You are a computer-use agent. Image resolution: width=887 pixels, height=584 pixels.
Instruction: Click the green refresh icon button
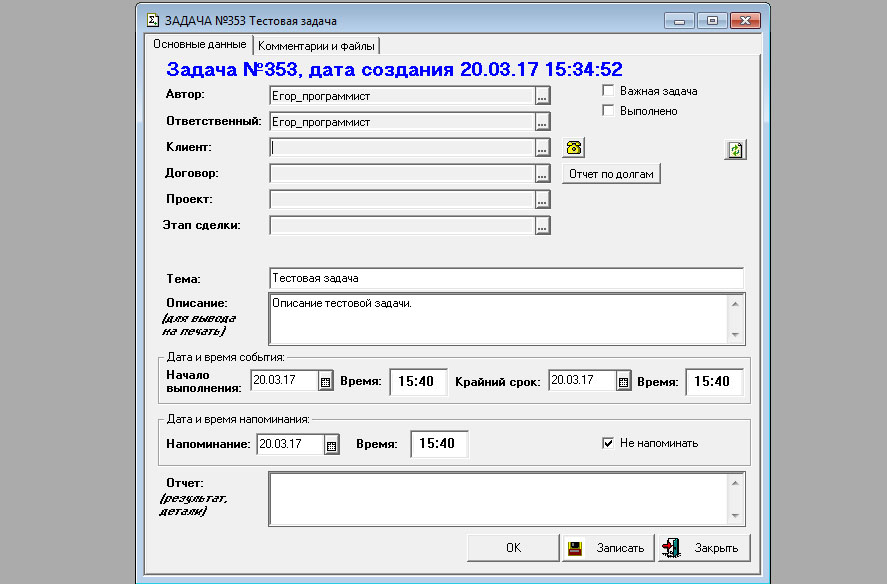735,150
